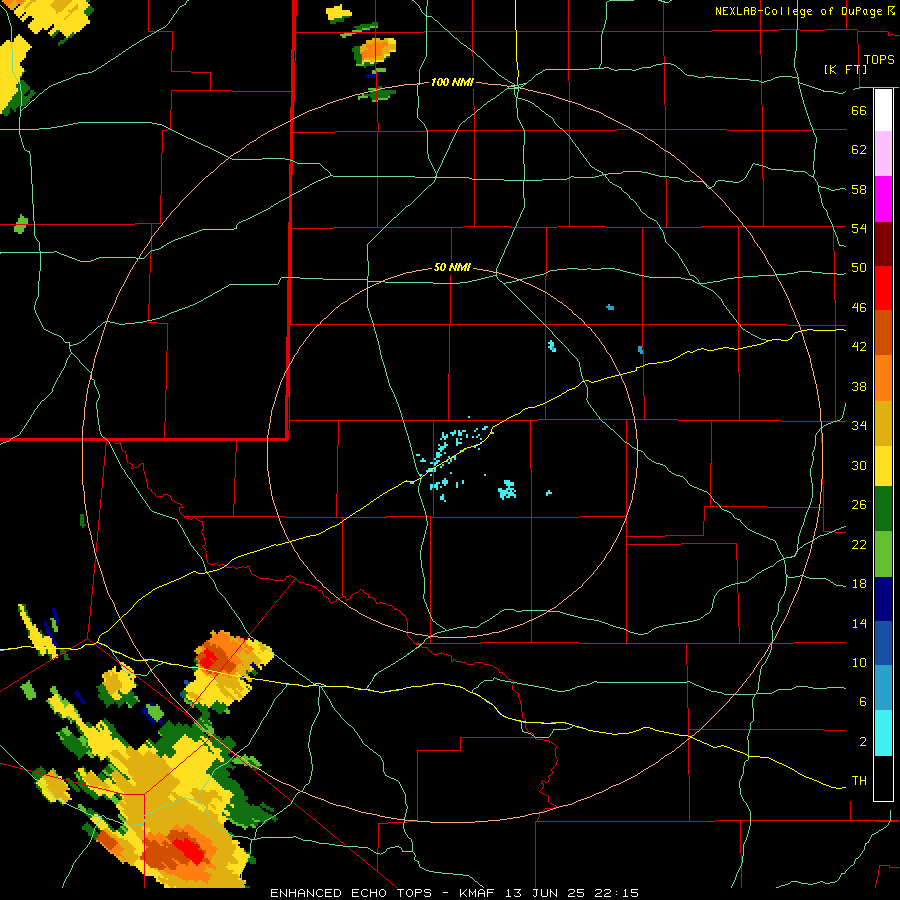Click the TOPS legend heading
Screen dimensions: 900x900
coord(879,60)
